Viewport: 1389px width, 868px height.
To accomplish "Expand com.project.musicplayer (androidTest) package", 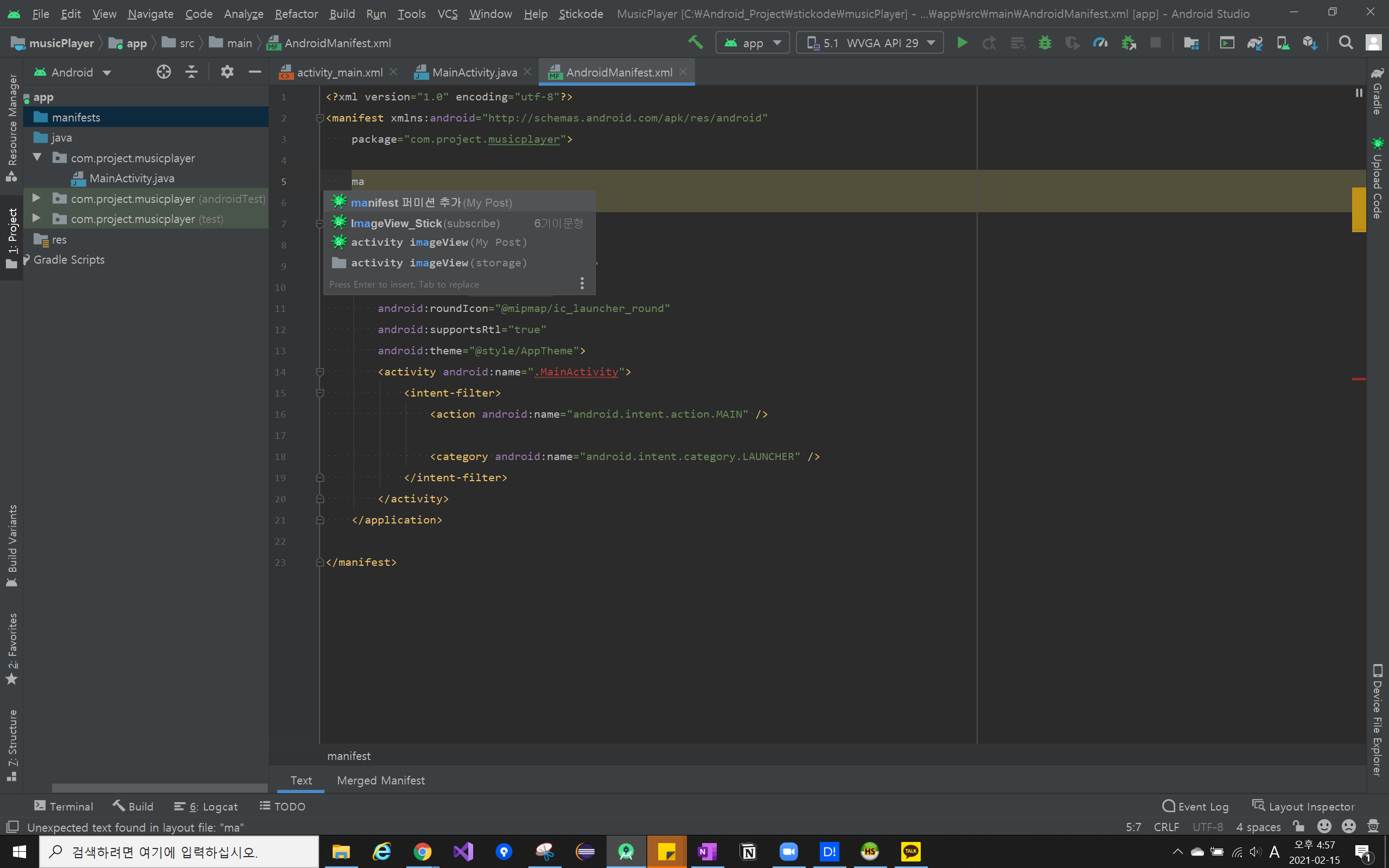I will 36,199.
